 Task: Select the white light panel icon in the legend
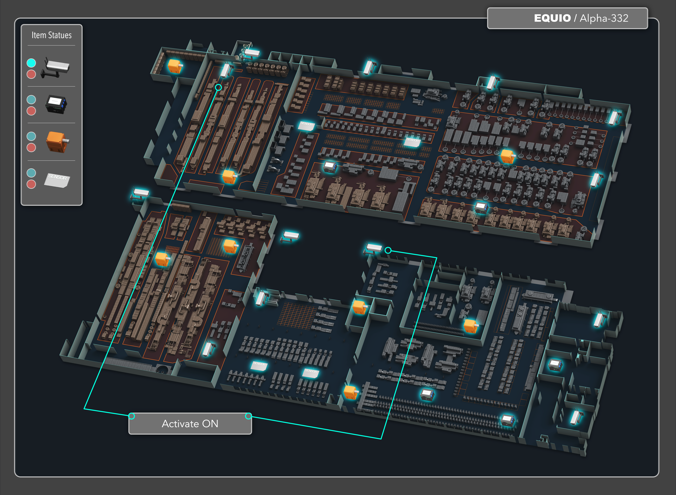tap(57, 180)
